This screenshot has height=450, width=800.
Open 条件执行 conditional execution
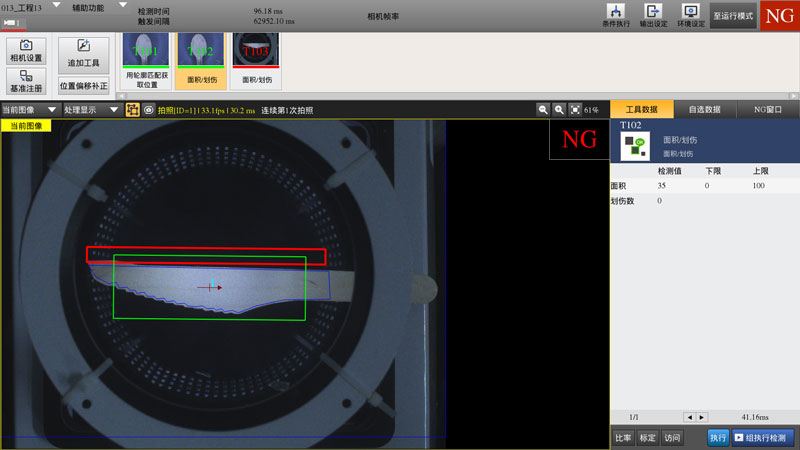[617, 15]
